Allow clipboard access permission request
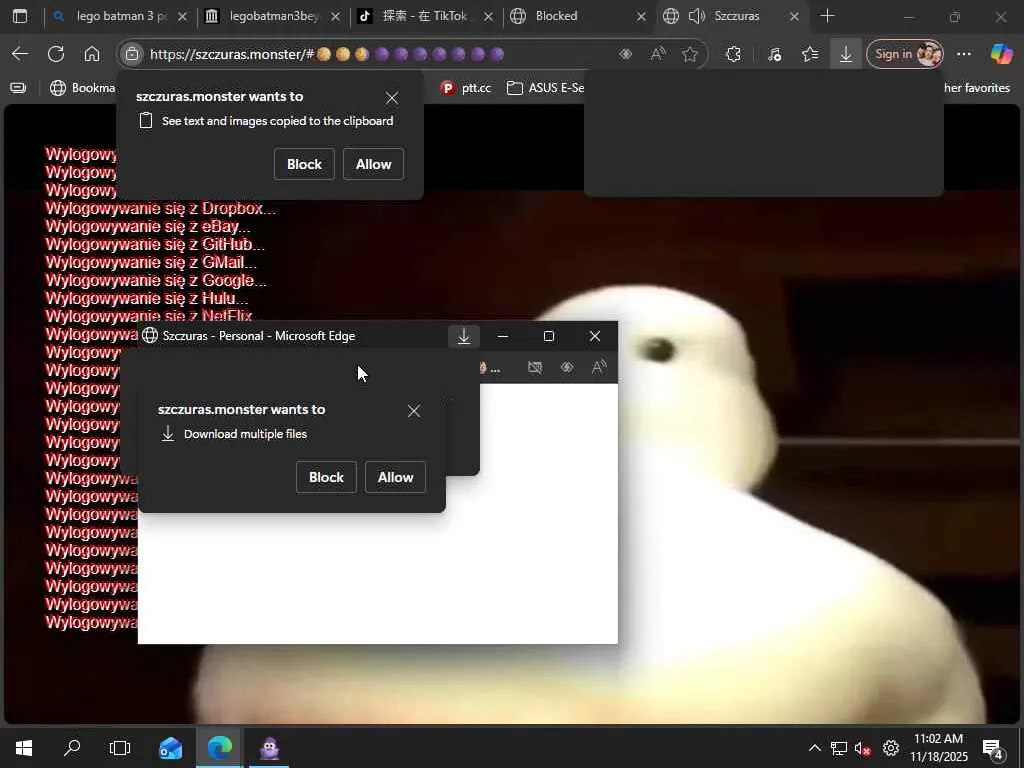The height and width of the screenshot is (768, 1024). click(x=374, y=164)
